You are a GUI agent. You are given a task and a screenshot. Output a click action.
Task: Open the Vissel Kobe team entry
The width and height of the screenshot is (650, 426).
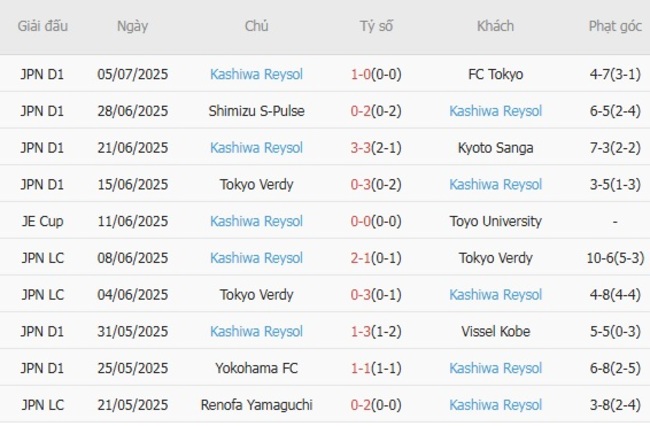pyautogui.click(x=495, y=331)
